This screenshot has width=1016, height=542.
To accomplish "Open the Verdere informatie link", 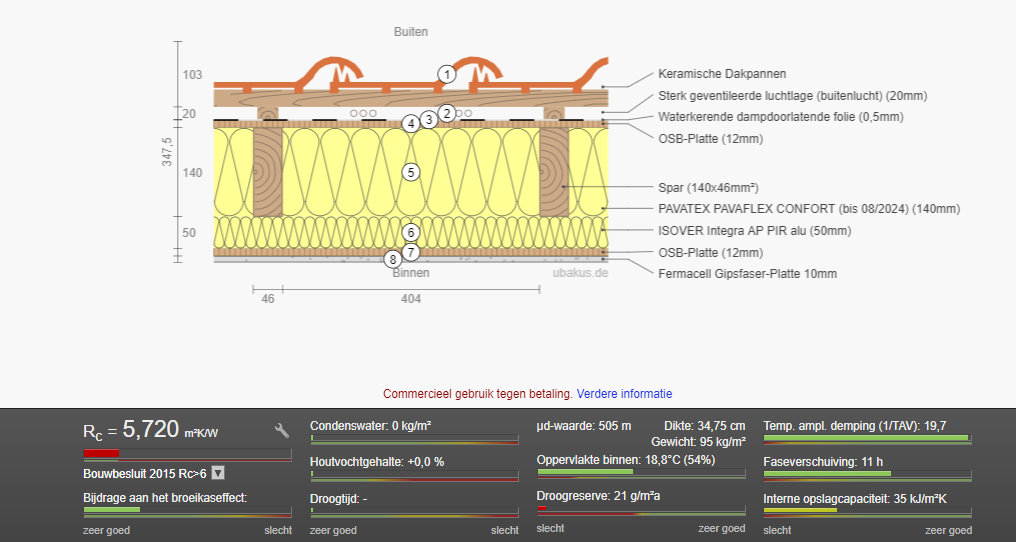I will (x=625, y=394).
